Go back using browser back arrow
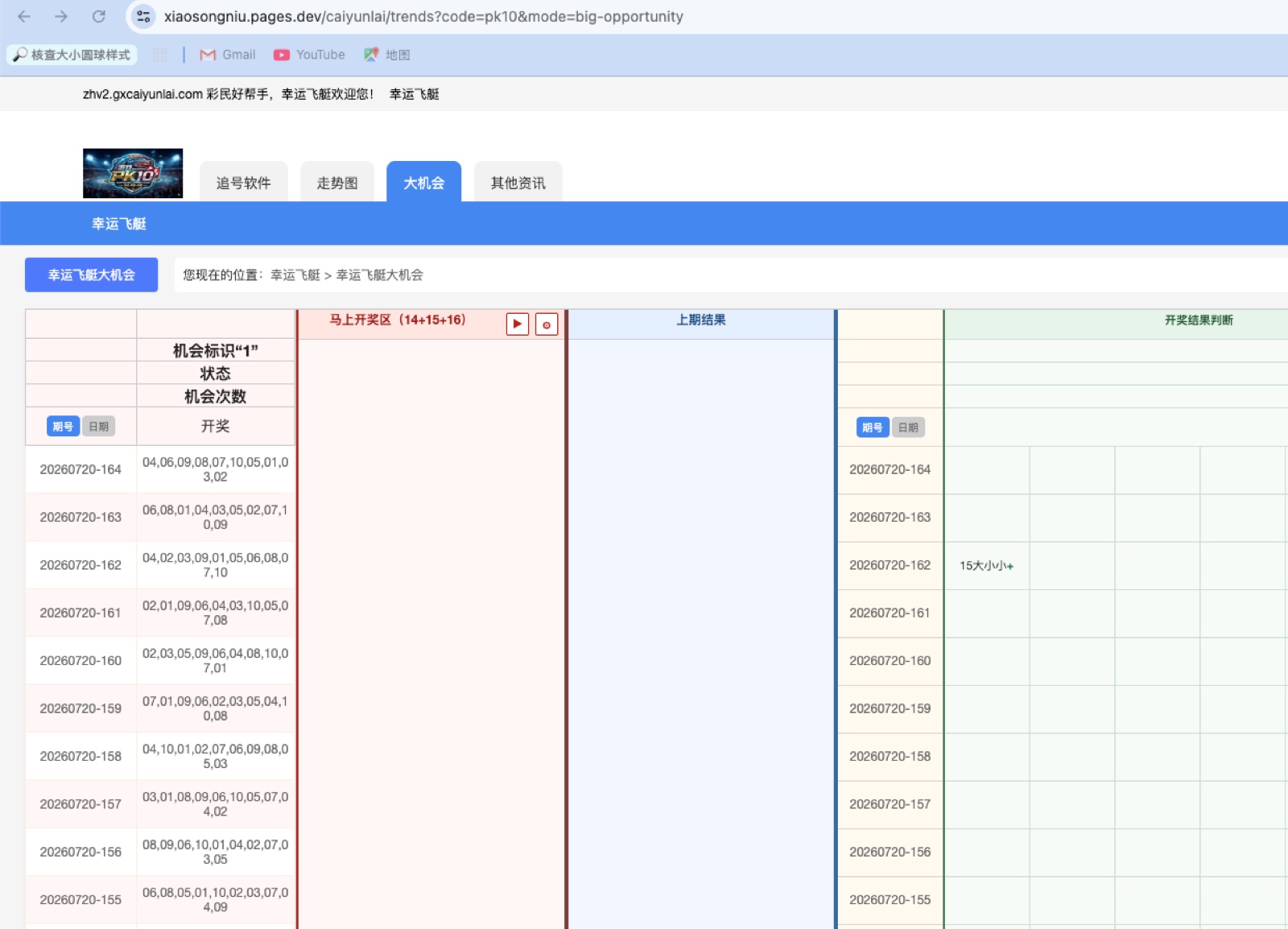The image size is (1288, 929). click(x=24, y=16)
